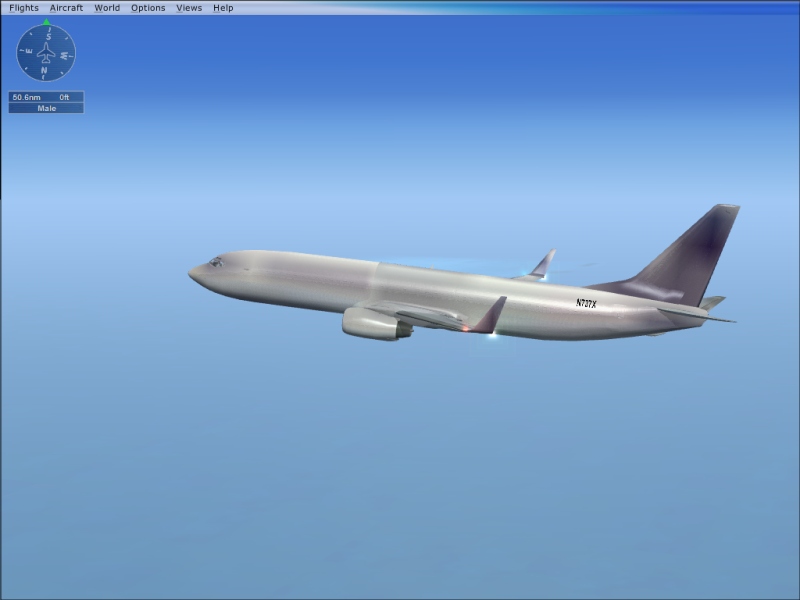Open the Help menu
This screenshot has width=800, height=600.
pyautogui.click(x=223, y=8)
